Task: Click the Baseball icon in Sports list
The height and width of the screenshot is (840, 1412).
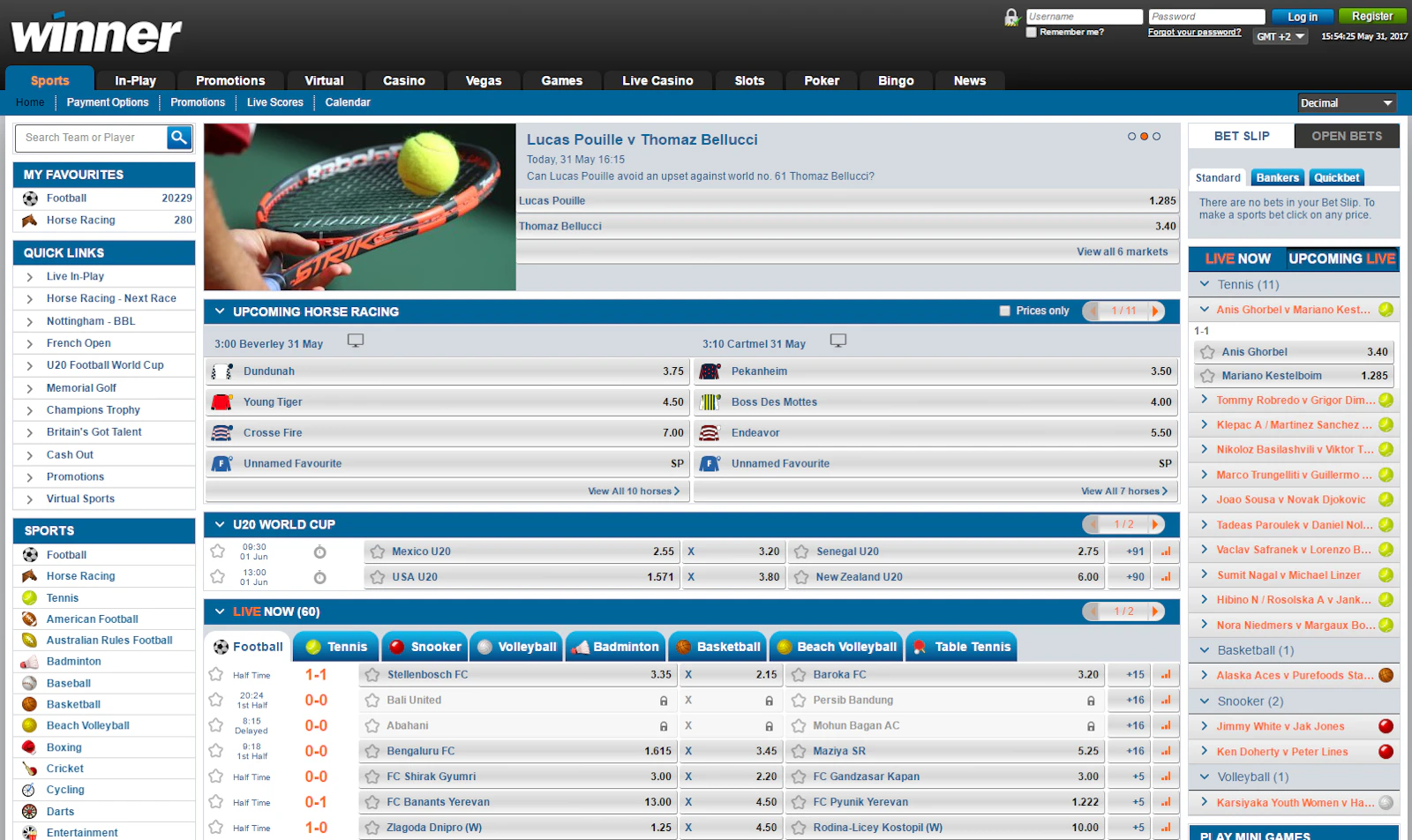Action: (x=30, y=683)
